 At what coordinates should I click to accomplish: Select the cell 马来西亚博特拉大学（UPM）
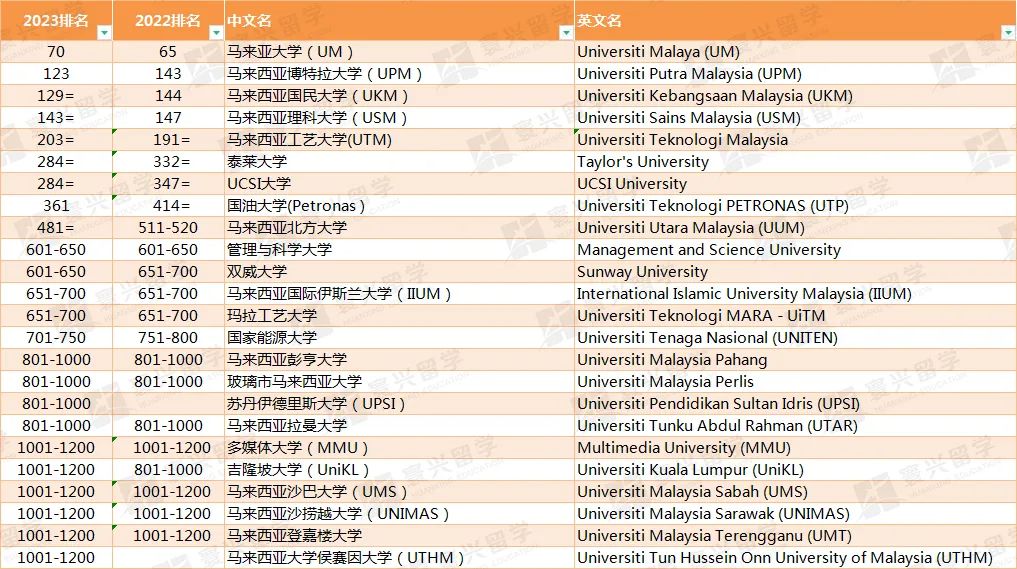click(400, 74)
